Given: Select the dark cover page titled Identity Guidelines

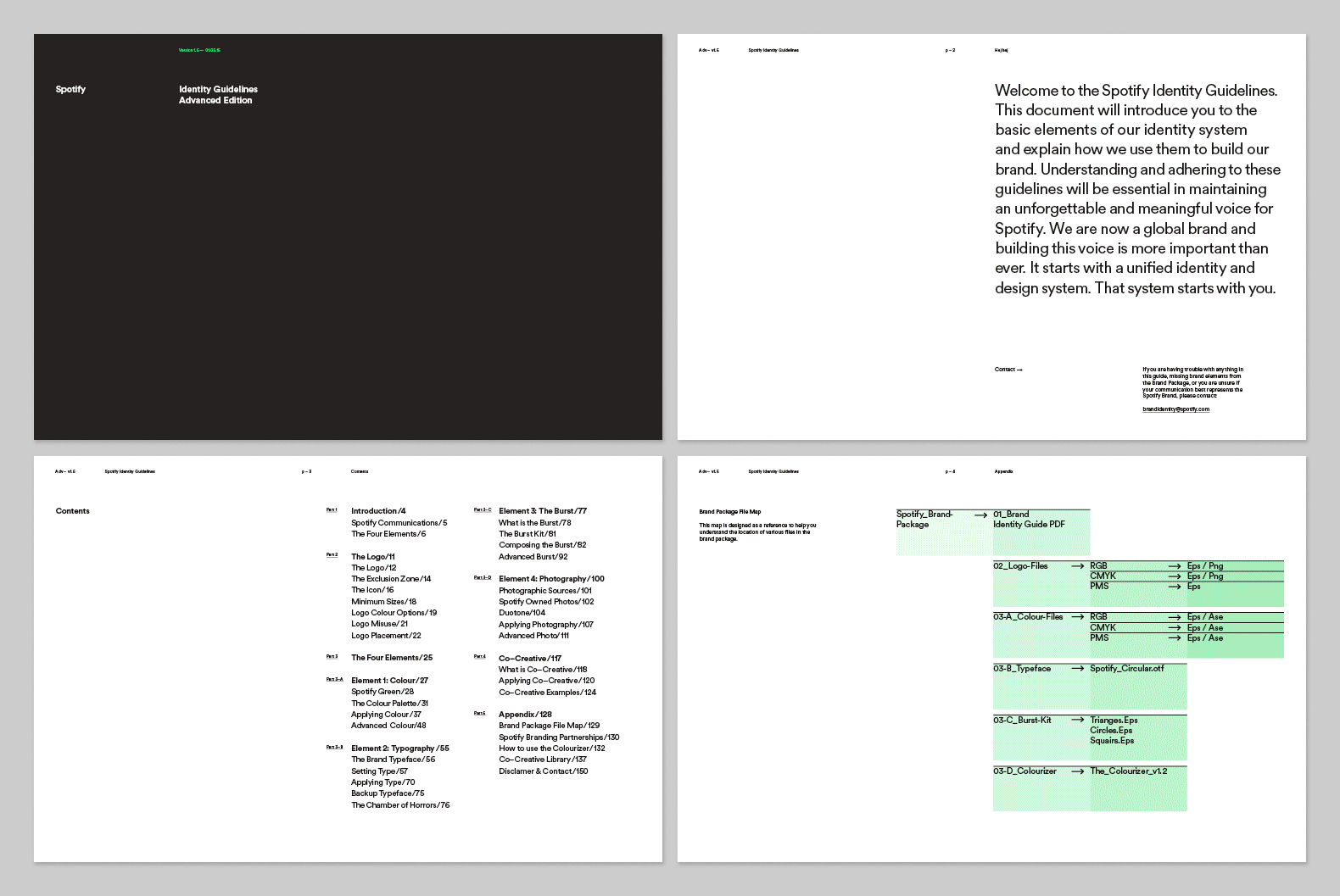Looking at the screenshot, I should [x=348, y=237].
